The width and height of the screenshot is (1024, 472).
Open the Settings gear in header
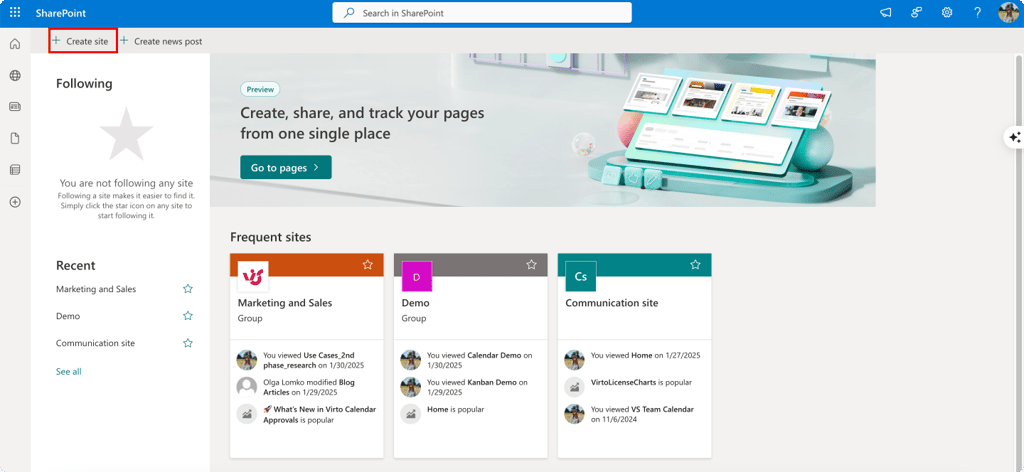click(946, 12)
